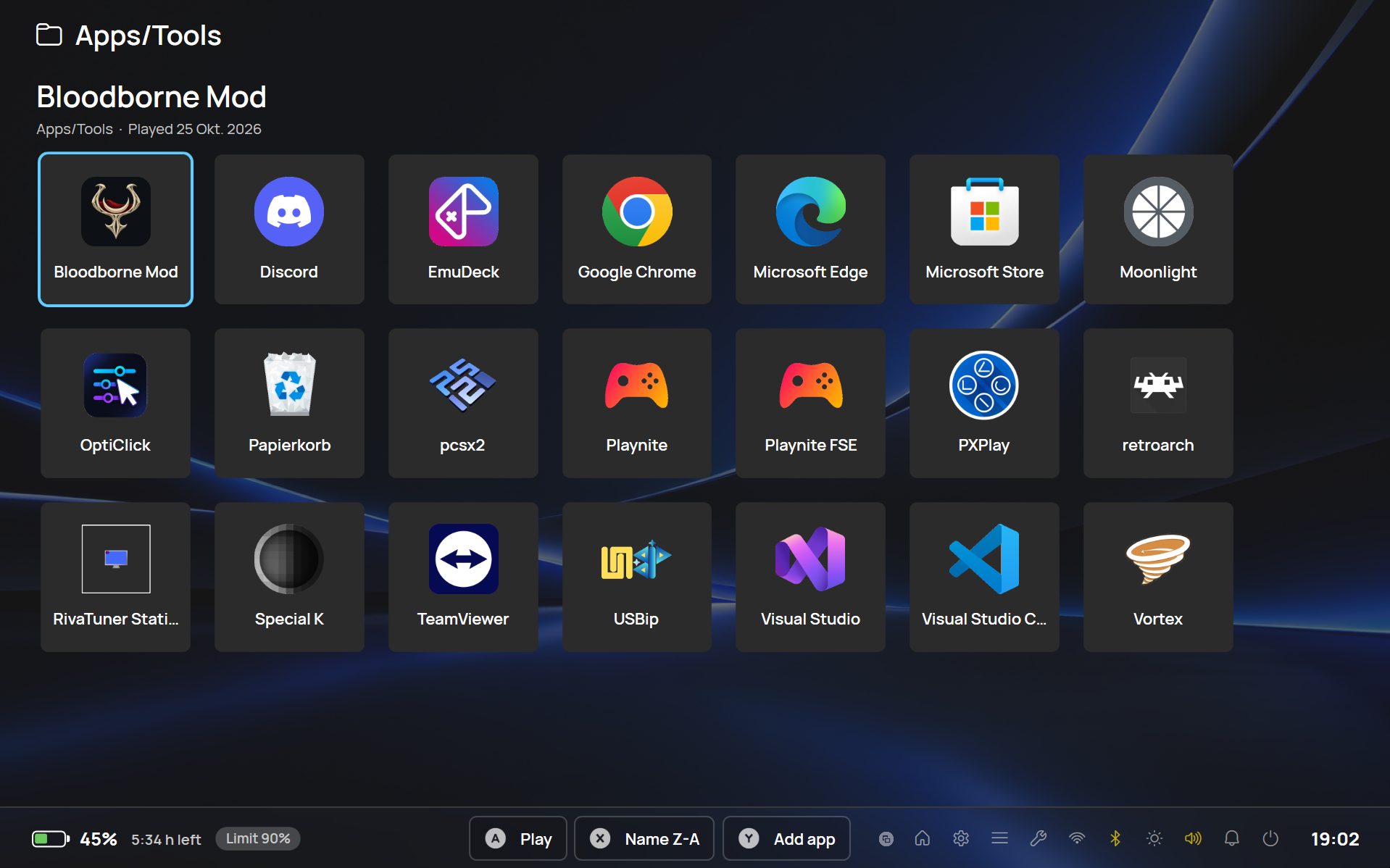Launch the pcsx2 emulator

(463, 403)
